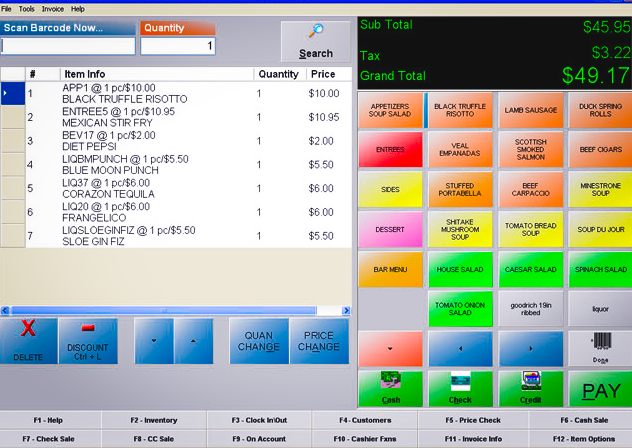632x448 pixels.
Task: Add Caesar Salad item
Action: click(530, 269)
